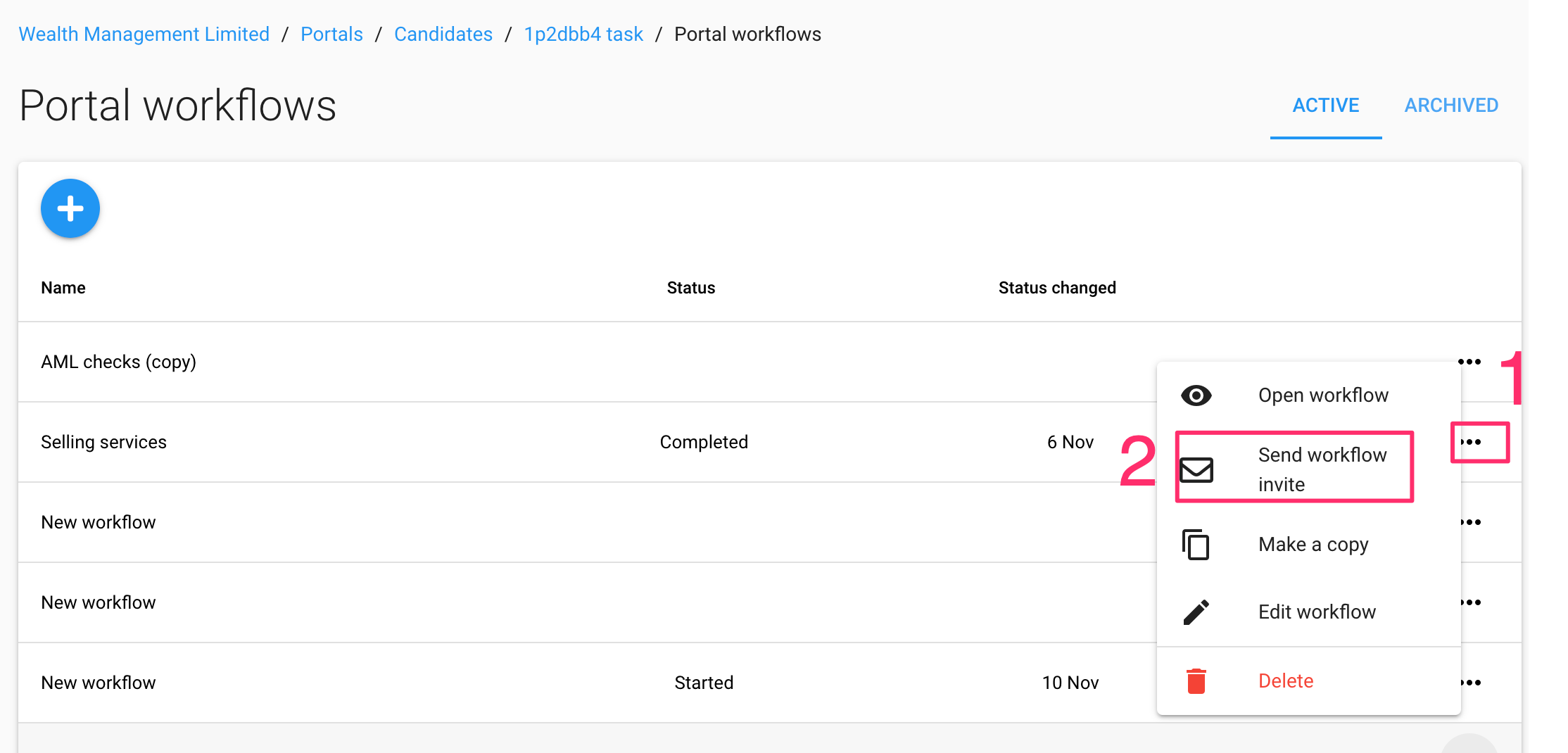The image size is (1568, 753).
Task: Go to Wealth Management Limited breadcrumb link
Action: pyautogui.click(x=144, y=34)
